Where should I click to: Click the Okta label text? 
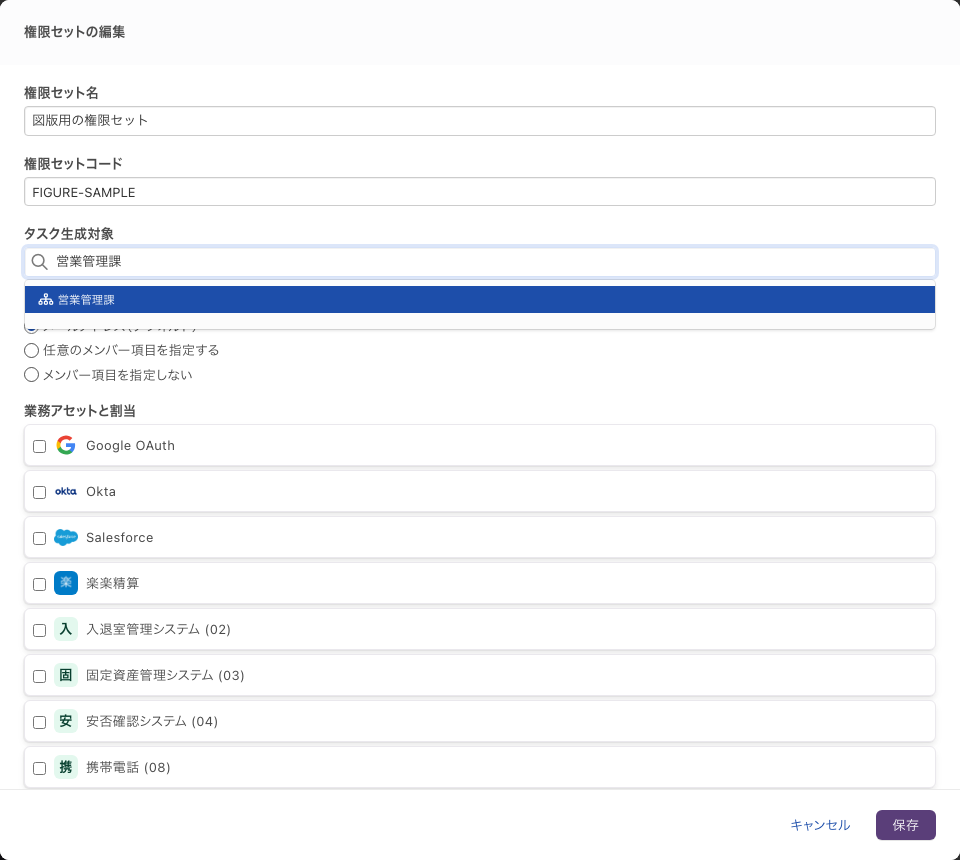point(101,492)
